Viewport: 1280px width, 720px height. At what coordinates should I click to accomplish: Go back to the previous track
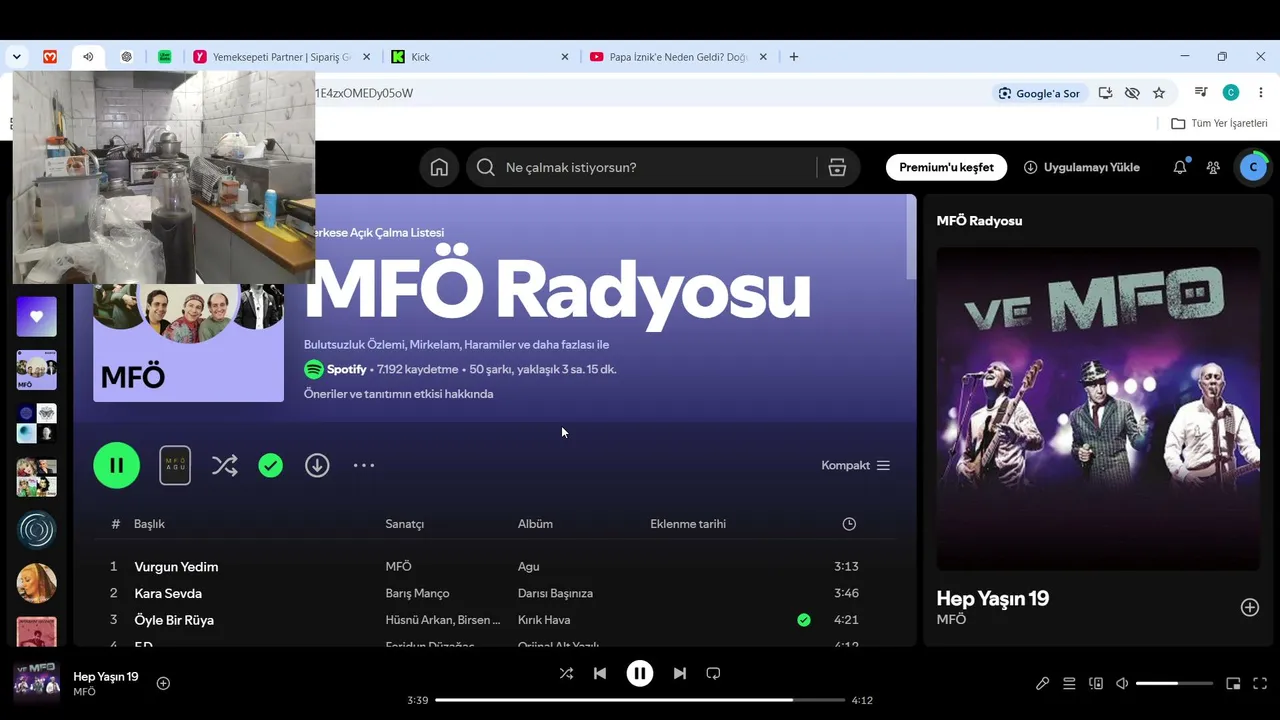click(600, 673)
